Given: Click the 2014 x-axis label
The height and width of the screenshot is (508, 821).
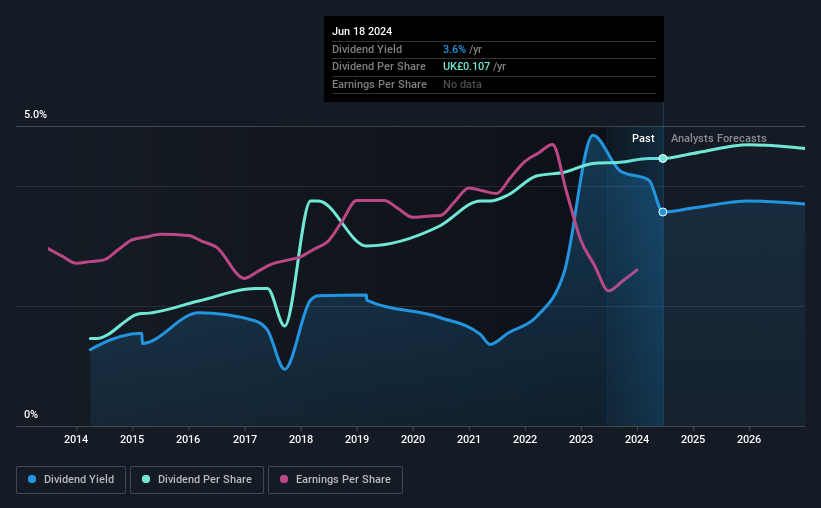Looking at the screenshot, I should [76, 439].
